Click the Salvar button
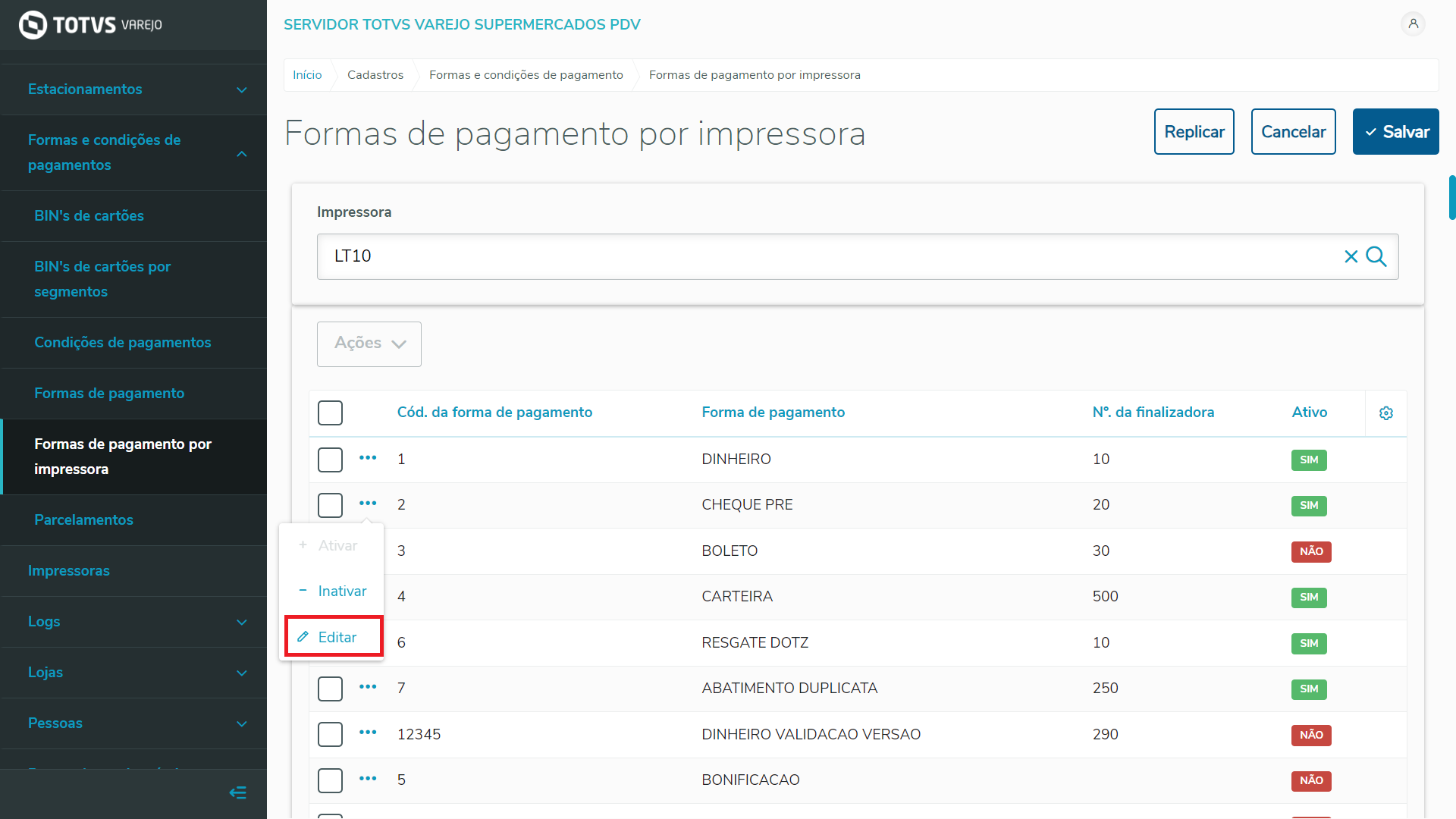 1395,132
